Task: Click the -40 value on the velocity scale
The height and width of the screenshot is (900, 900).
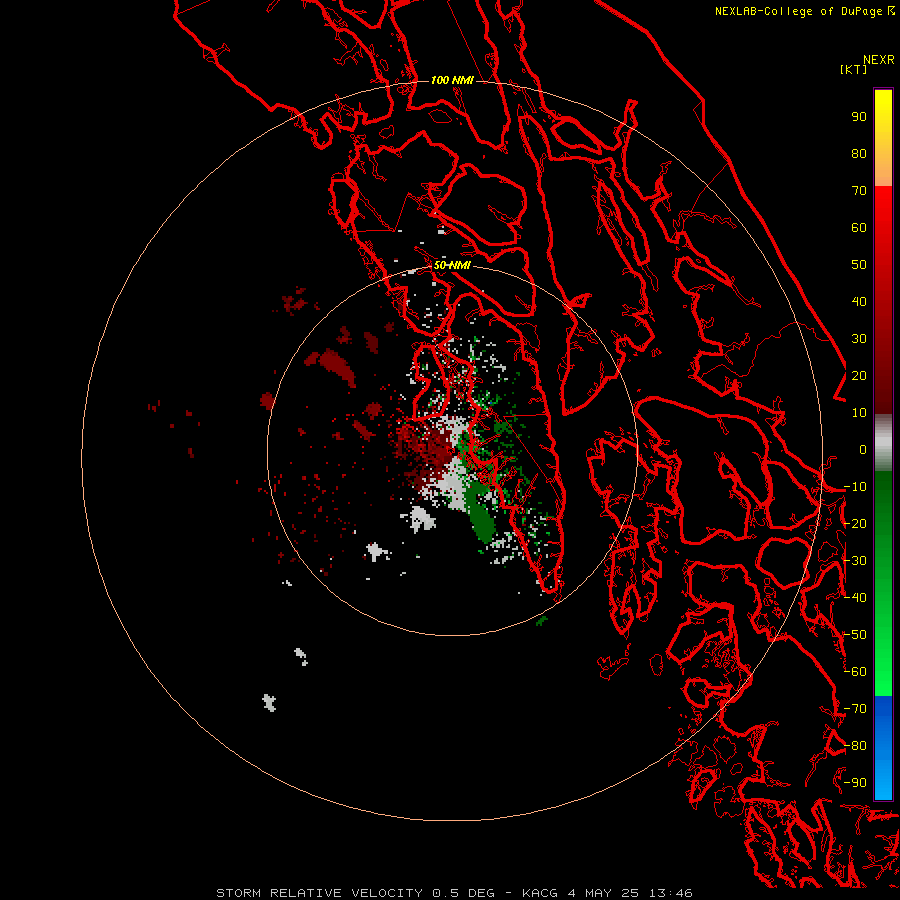Action: [x=855, y=598]
